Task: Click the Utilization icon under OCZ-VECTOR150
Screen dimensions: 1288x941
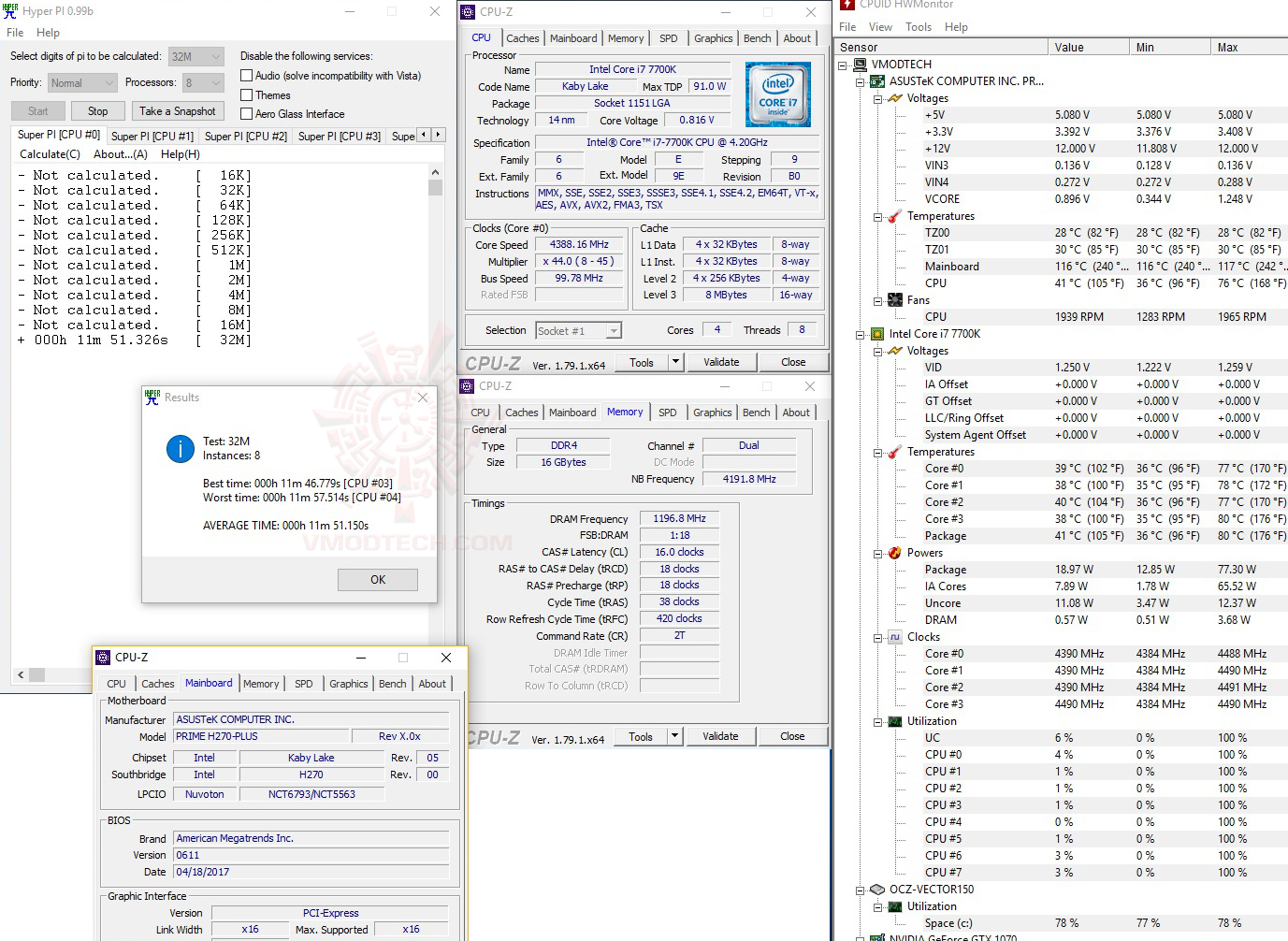Action: [894, 906]
